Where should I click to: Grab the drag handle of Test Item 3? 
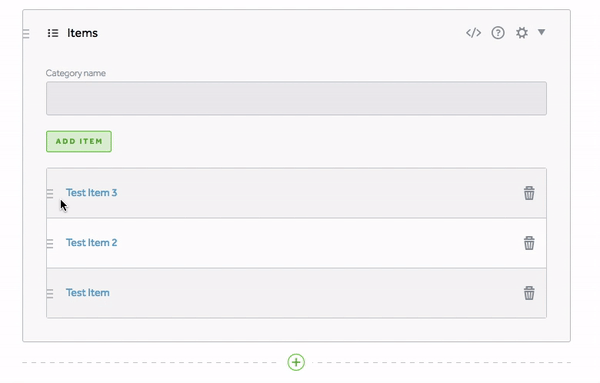click(x=50, y=194)
